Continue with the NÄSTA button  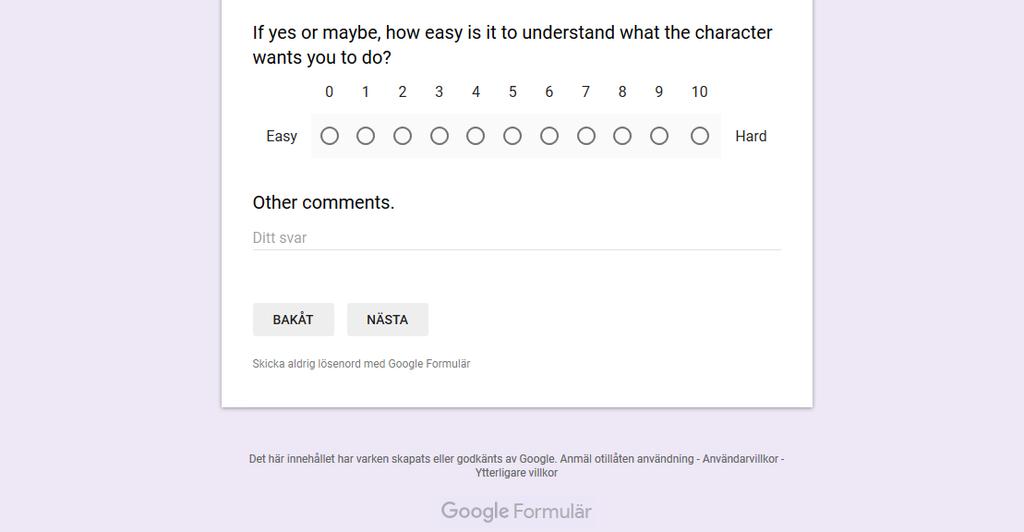point(387,319)
